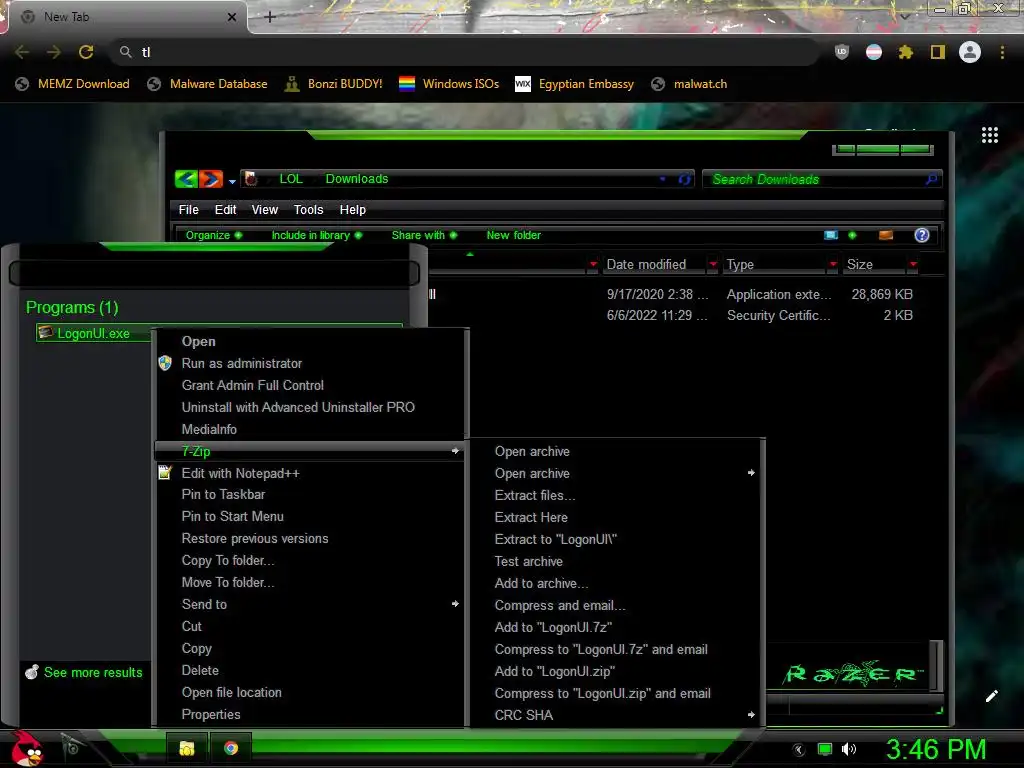The image size is (1024, 768).
Task: Select Properties in the context menu
Action: tap(310, 714)
